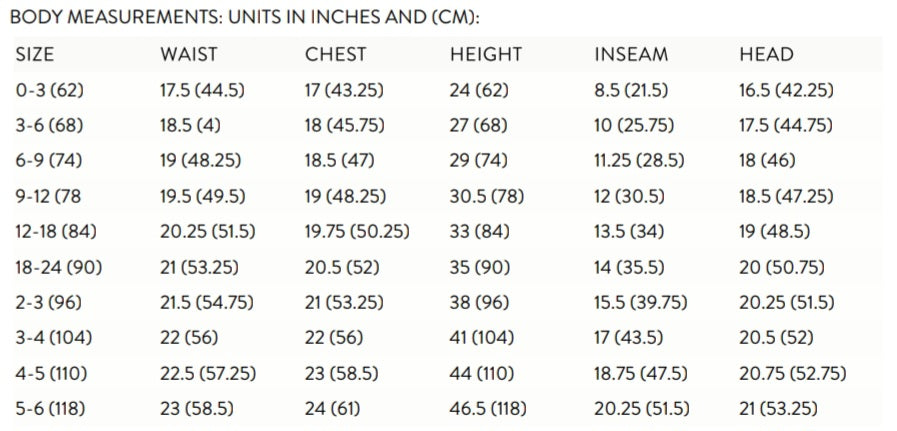Click the Body Measurements heading text
The height and width of the screenshot is (431, 897).
(x=245, y=18)
